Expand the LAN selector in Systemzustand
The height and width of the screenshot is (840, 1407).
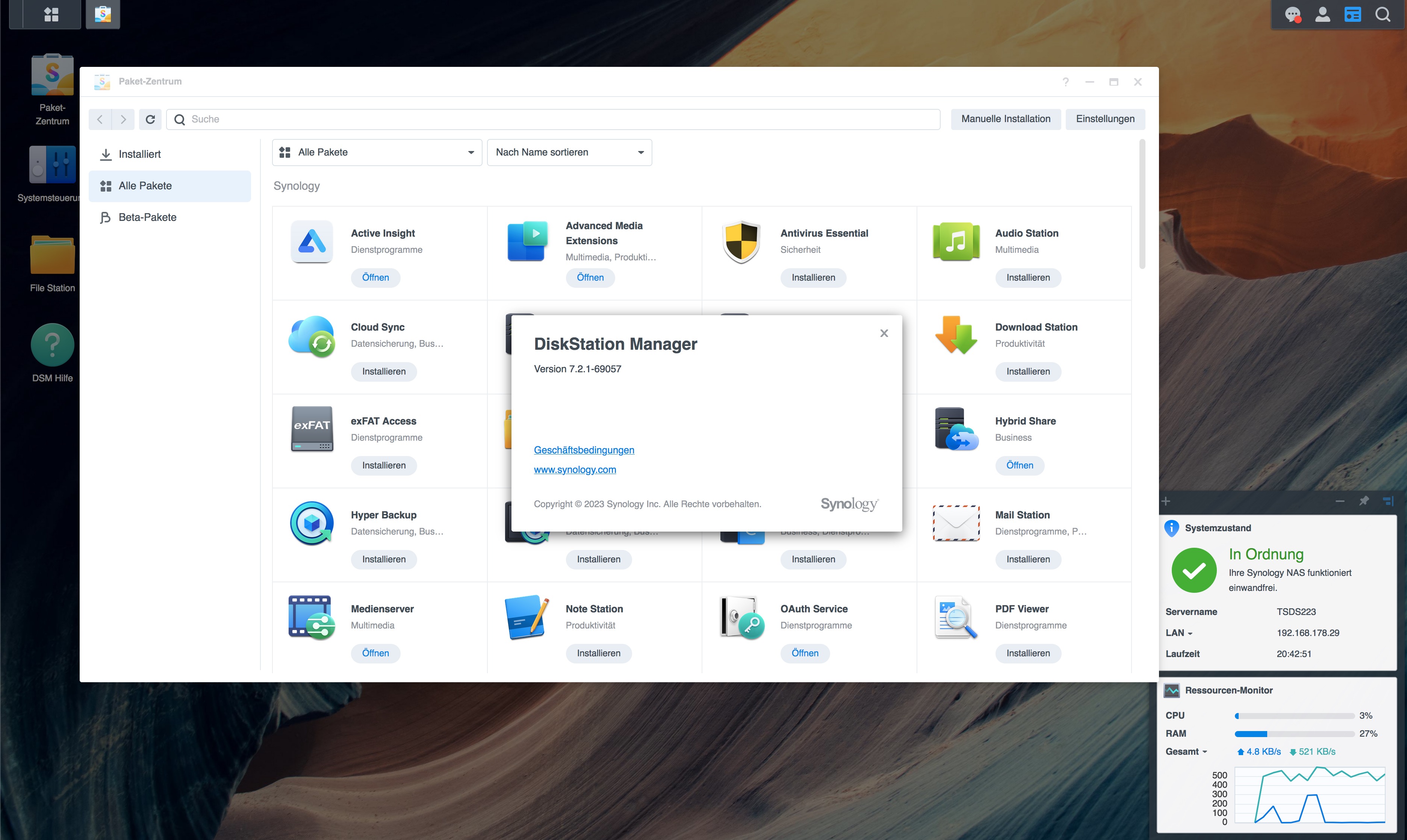point(1179,633)
